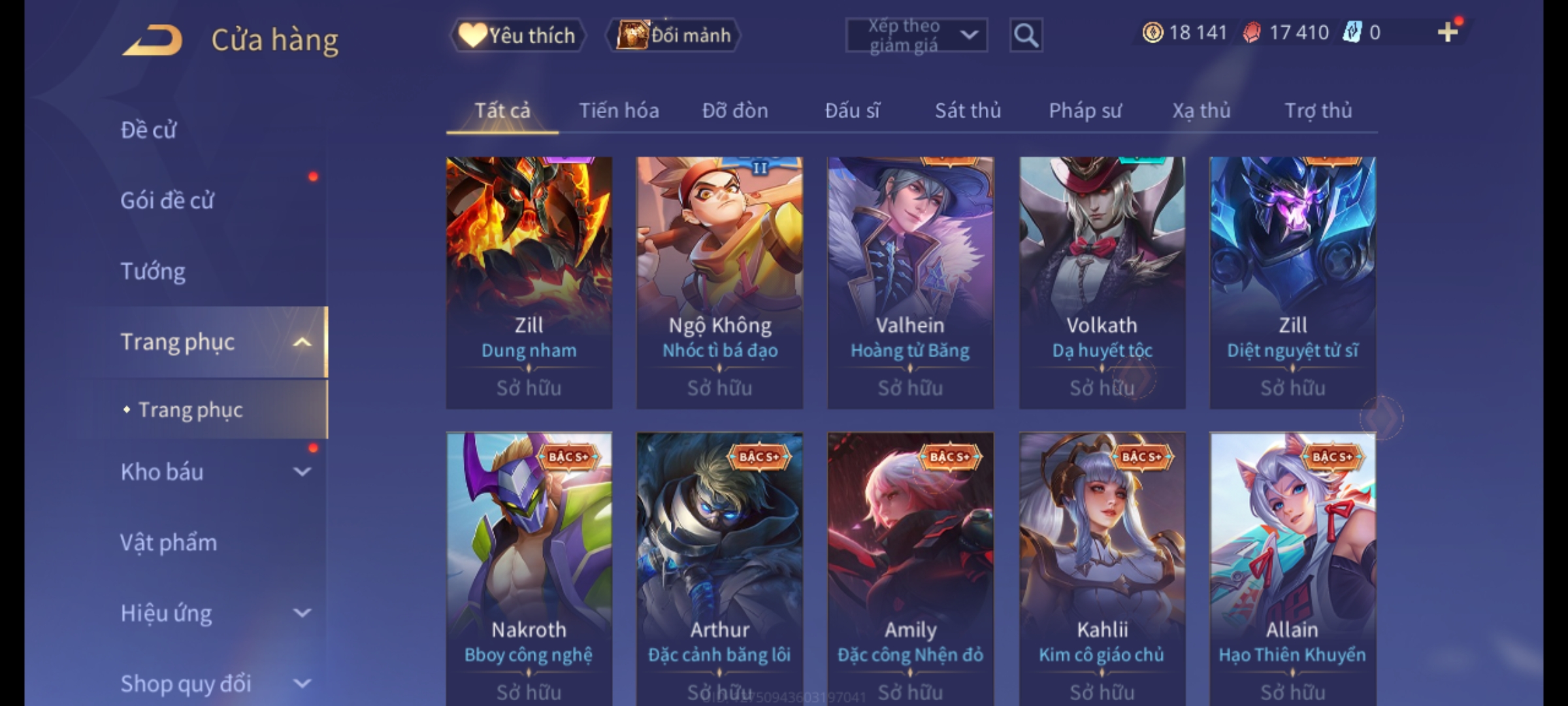Switch to the Sát thủ tab
Screen dimensions: 1568x706
pyautogui.click(x=968, y=110)
